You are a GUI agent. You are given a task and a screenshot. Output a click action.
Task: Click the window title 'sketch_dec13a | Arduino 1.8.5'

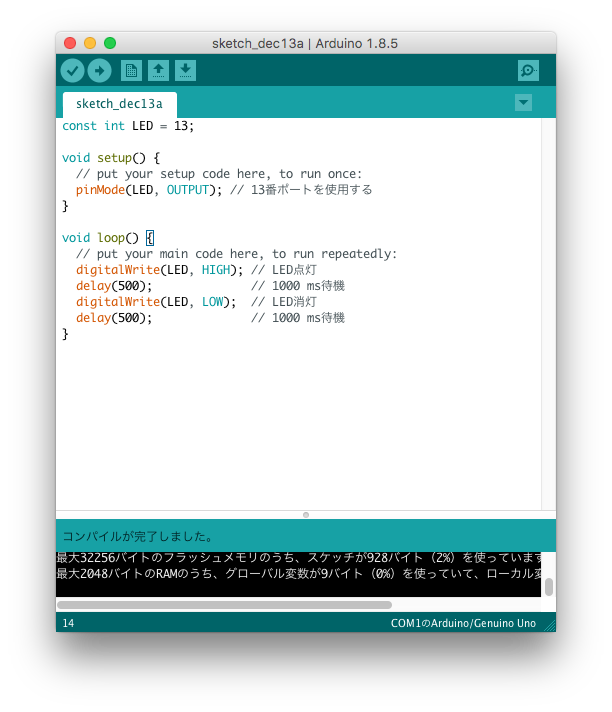pos(305,44)
